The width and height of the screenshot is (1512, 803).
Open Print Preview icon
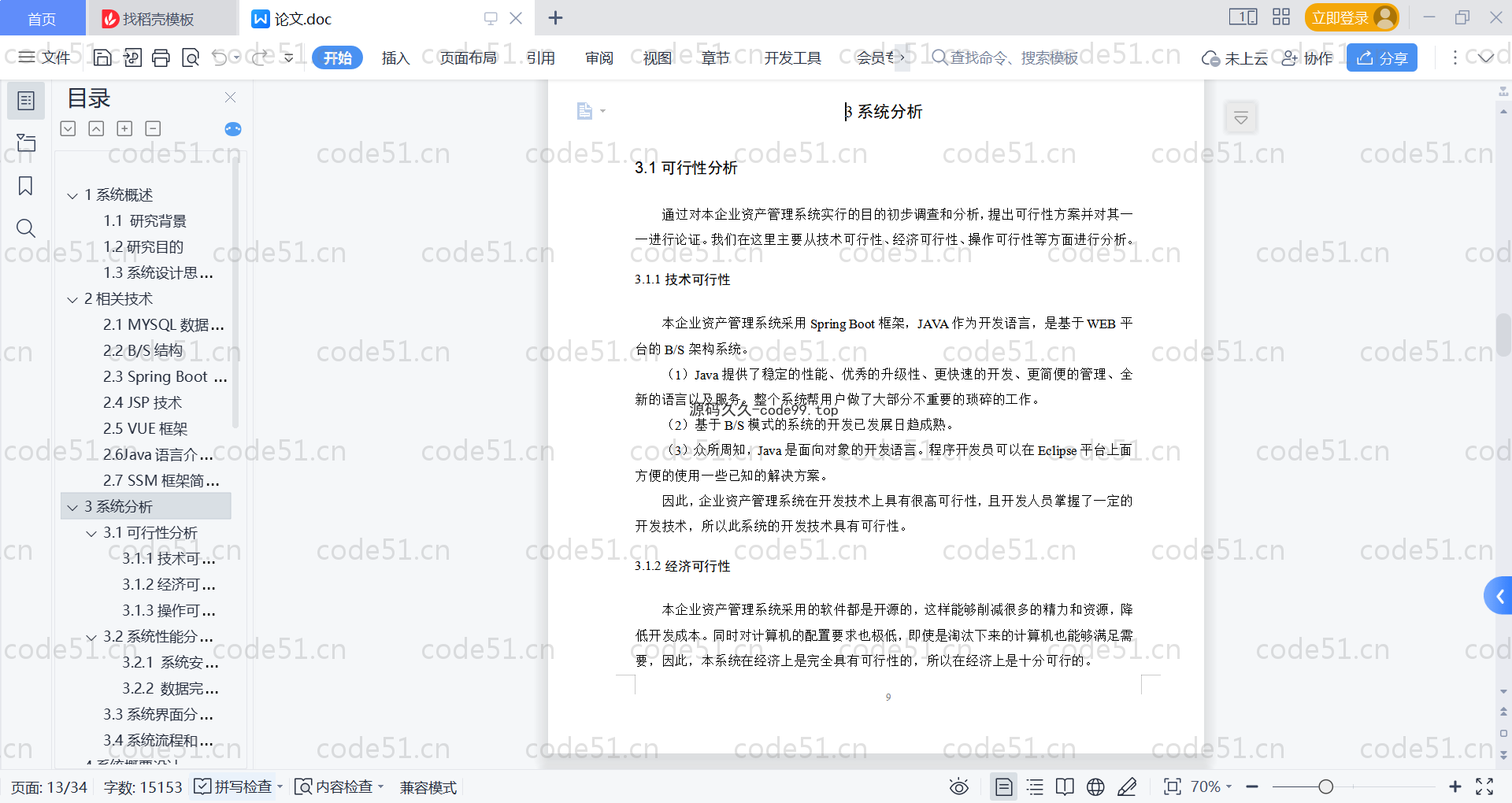[191, 57]
